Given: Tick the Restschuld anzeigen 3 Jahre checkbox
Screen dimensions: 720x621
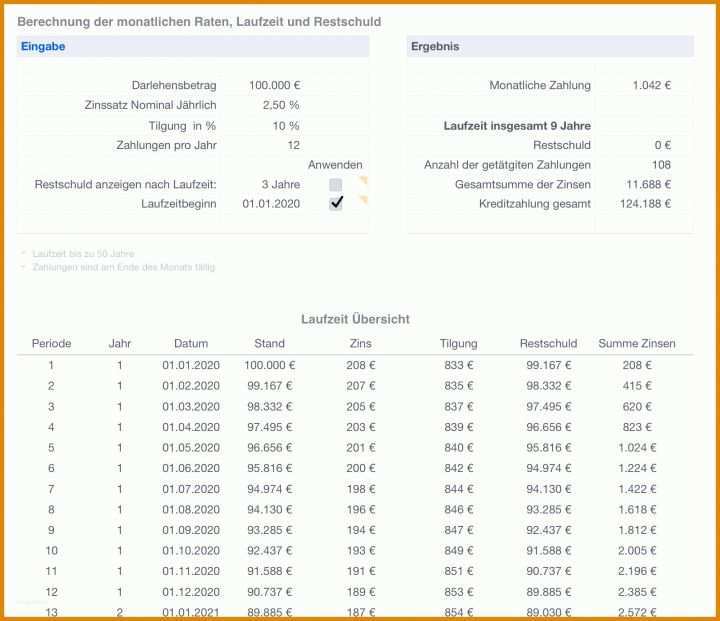Looking at the screenshot, I should coord(336,185).
